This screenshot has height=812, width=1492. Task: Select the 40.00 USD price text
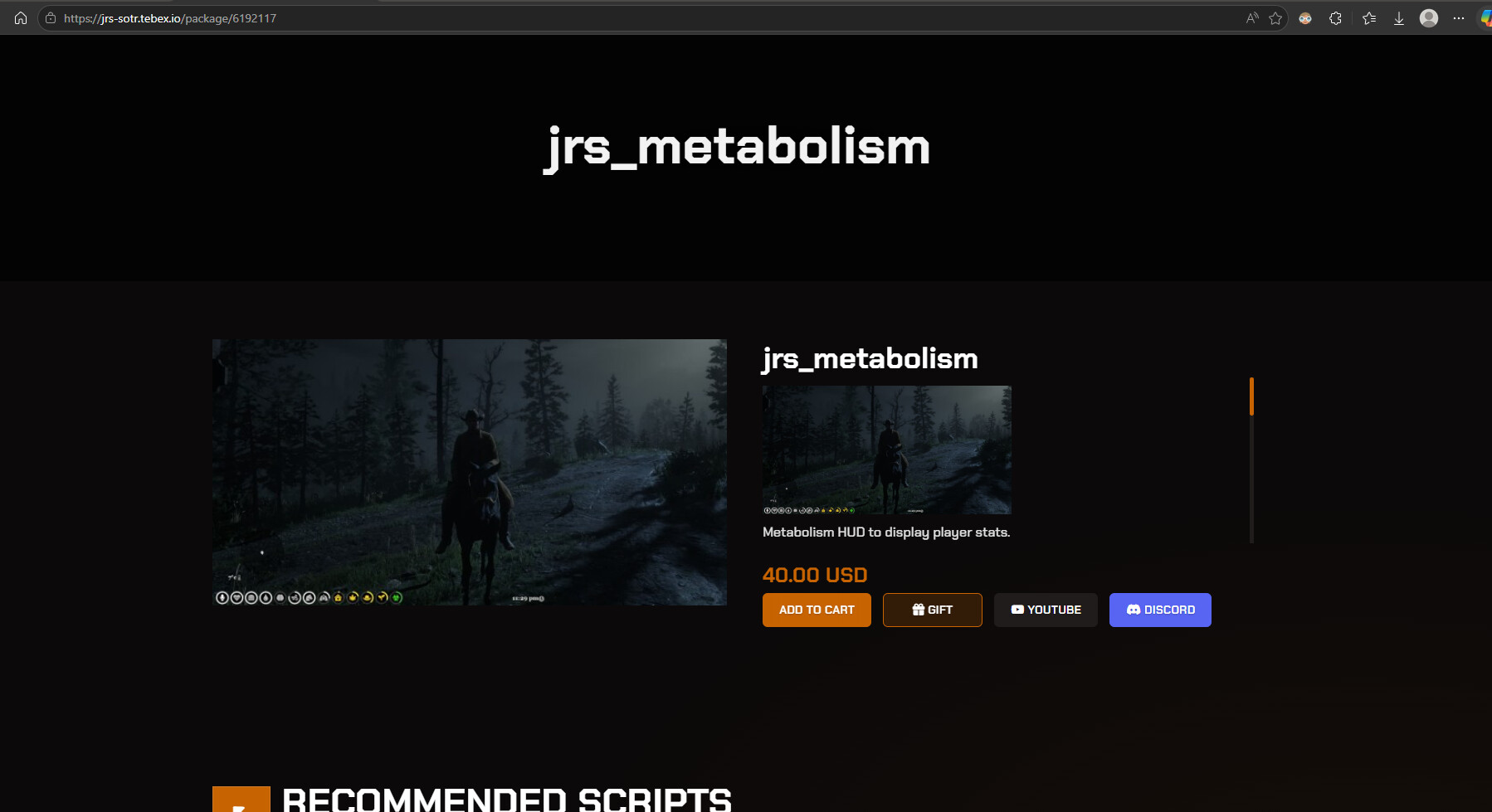(815, 575)
